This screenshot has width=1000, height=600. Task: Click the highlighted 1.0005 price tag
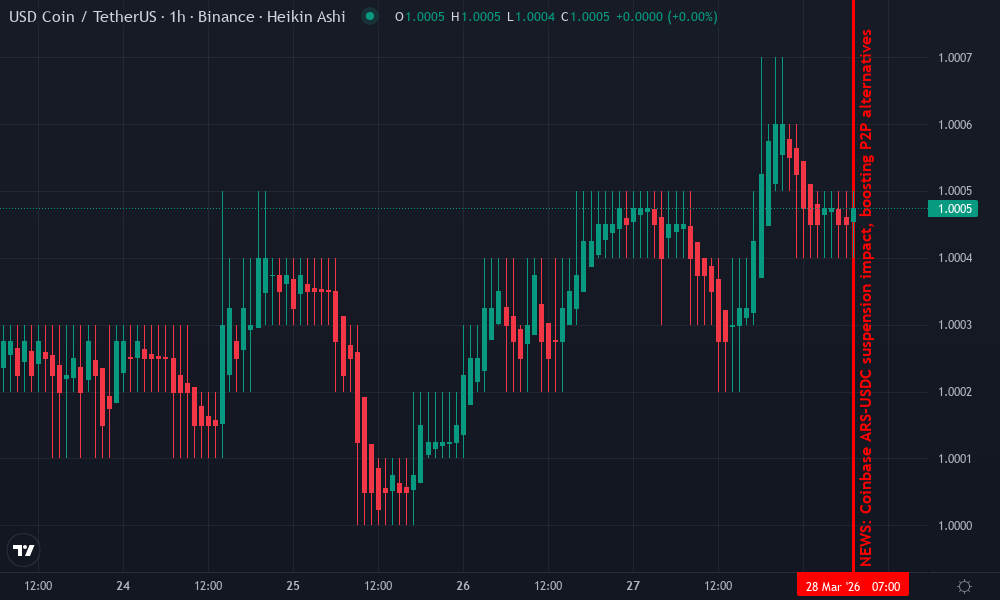click(952, 209)
